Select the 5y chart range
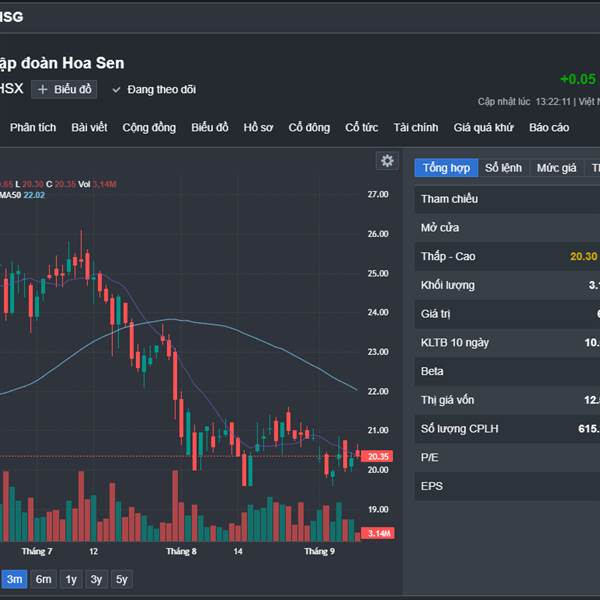 (122, 579)
